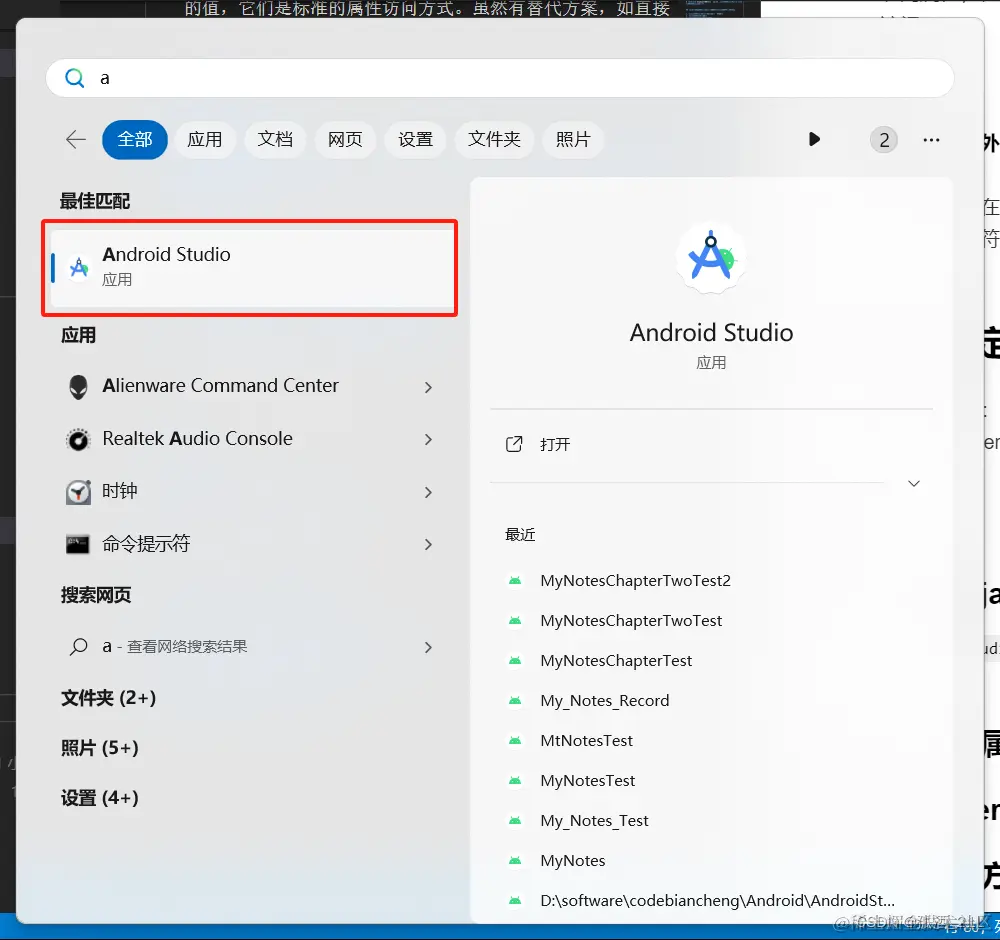
Task: Click Android icon beside My_Notes_Record
Action: point(515,701)
